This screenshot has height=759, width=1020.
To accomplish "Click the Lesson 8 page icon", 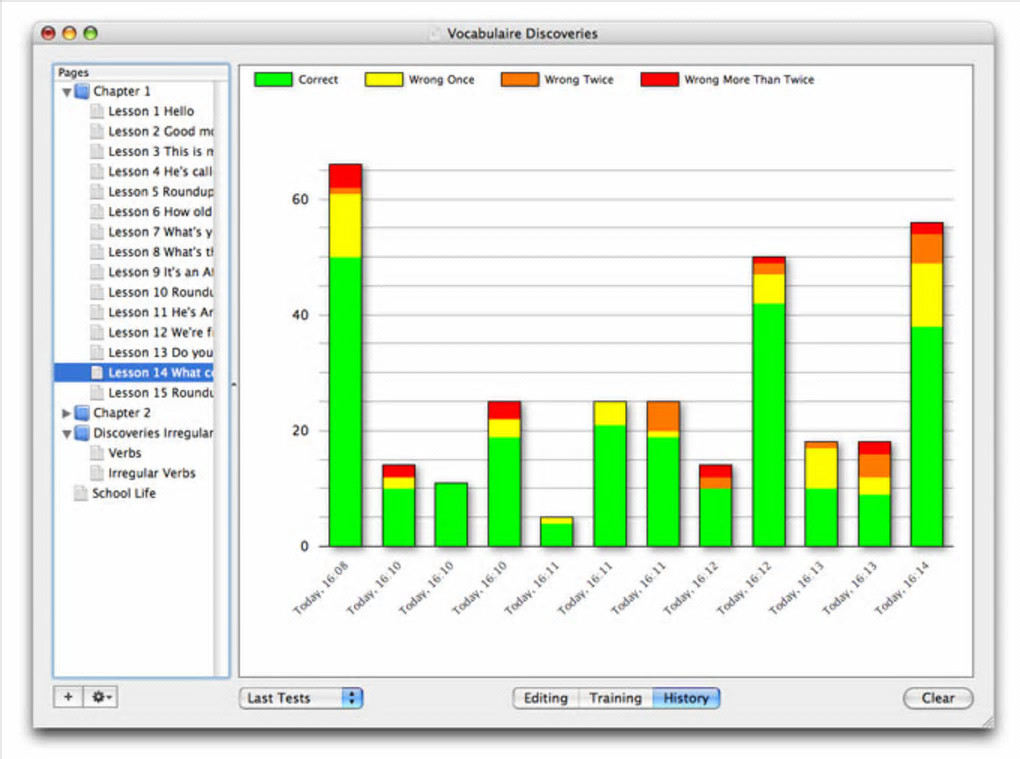I will (97, 252).
